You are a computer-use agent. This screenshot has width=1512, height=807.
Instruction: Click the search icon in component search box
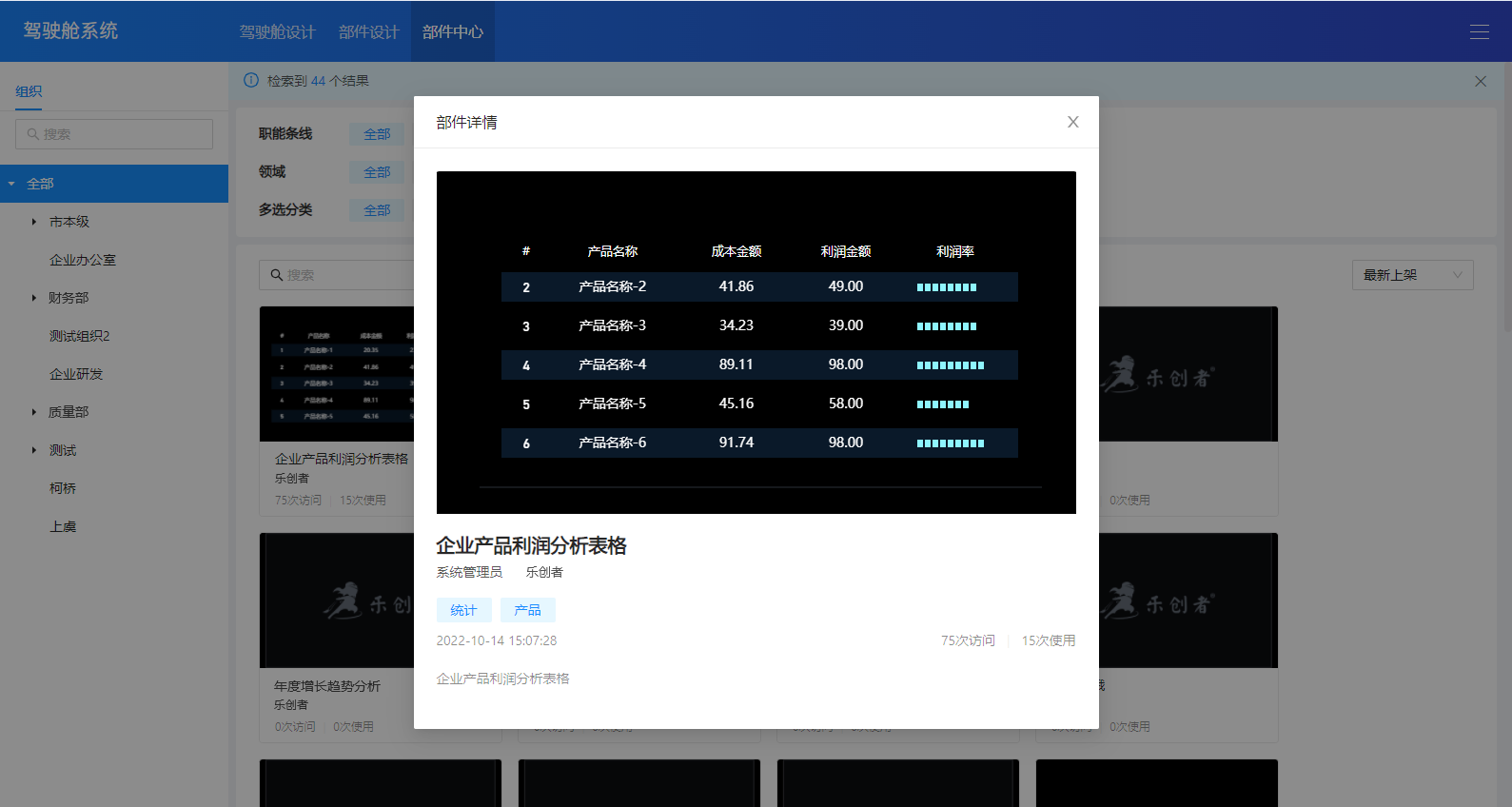(x=277, y=275)
